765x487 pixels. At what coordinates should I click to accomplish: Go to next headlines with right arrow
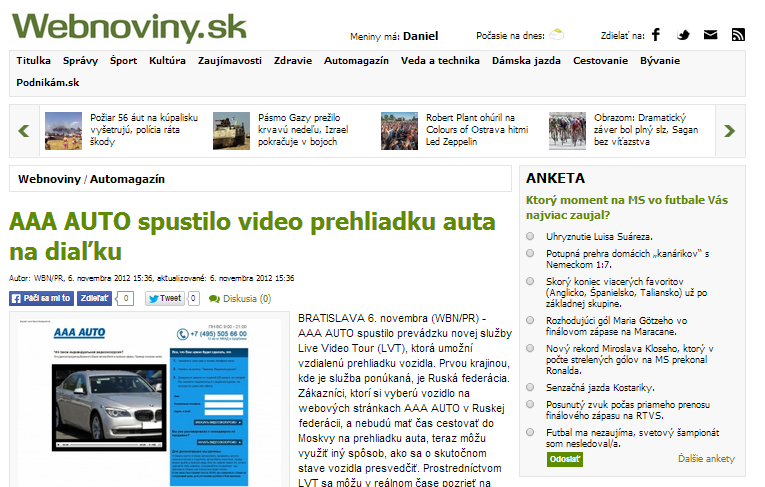[x=729, y=131]
